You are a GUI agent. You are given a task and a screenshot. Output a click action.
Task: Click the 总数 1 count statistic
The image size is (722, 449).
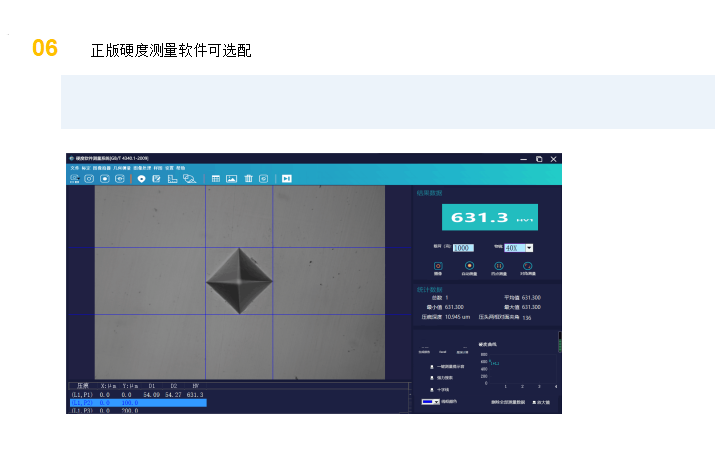[440, 298]
